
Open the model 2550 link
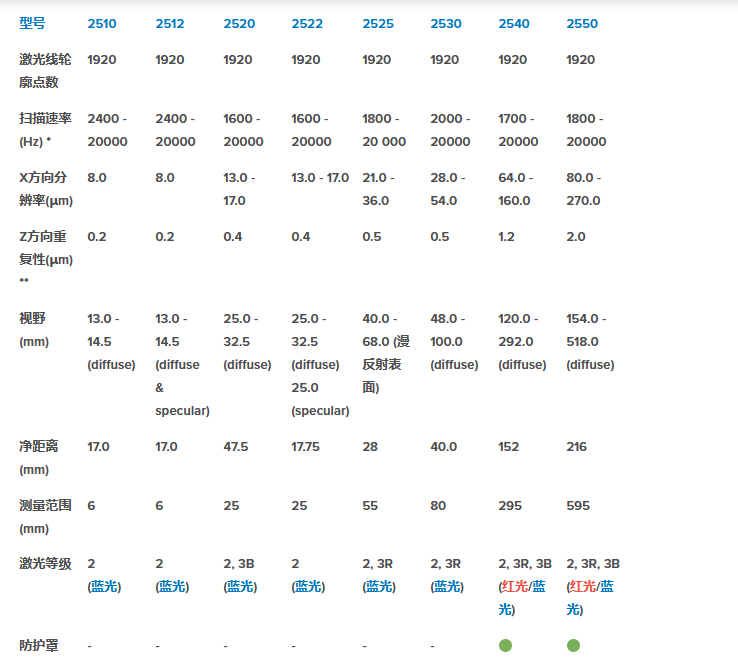pos(582,24)
